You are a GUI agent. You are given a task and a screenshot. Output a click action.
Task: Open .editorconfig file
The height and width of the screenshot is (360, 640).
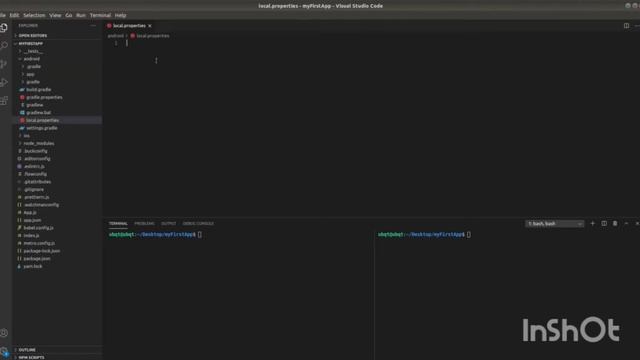[x=37, y=158]
